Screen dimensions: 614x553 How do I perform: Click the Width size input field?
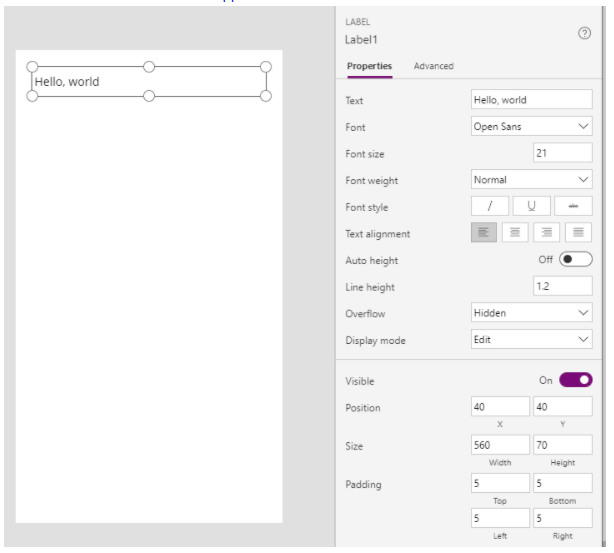(500, 445)
